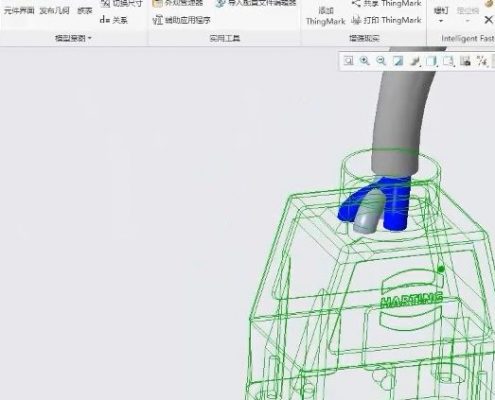Click the Repaint icon in graphics toolbar
This screenshot has width=495, height=400.
pyautogui.click(x=398, y=61)
